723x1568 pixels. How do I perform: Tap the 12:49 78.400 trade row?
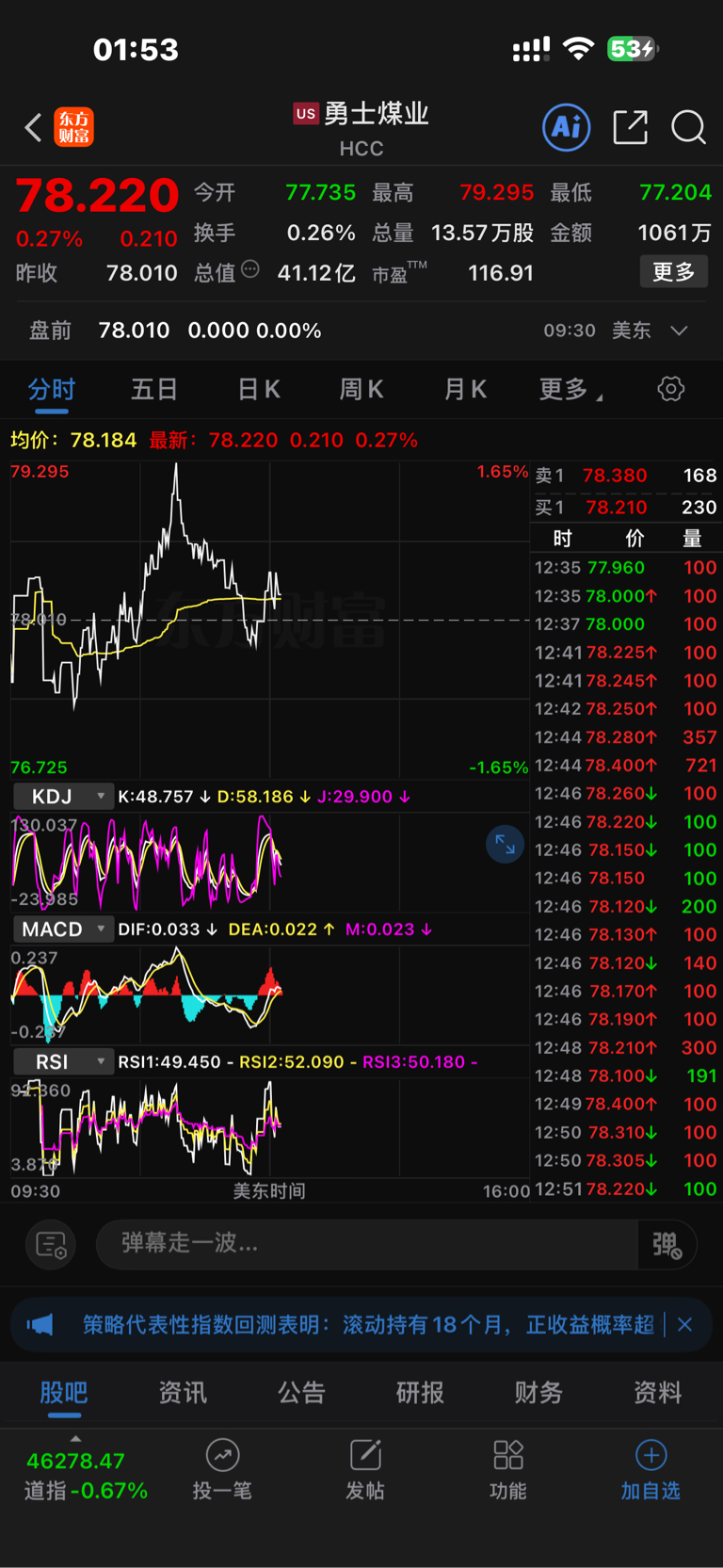point(626,1104)
